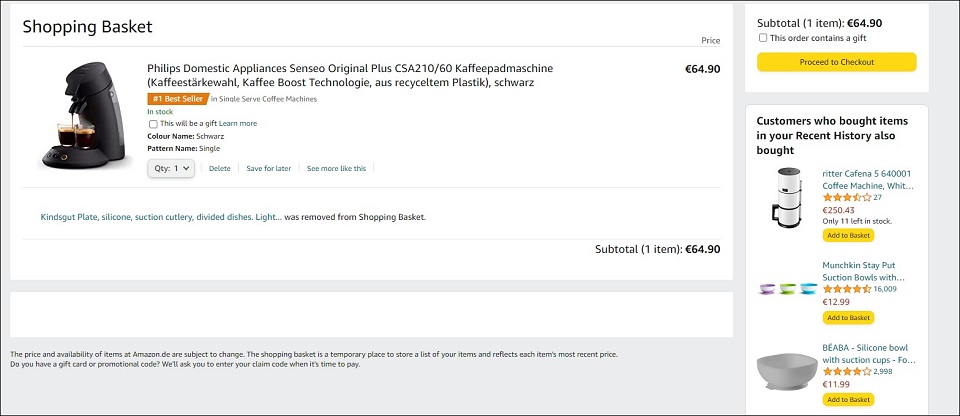This screenshot has height=416, width=960.
Task: Click the BÉABA bowl star rating
Action: 847,371
